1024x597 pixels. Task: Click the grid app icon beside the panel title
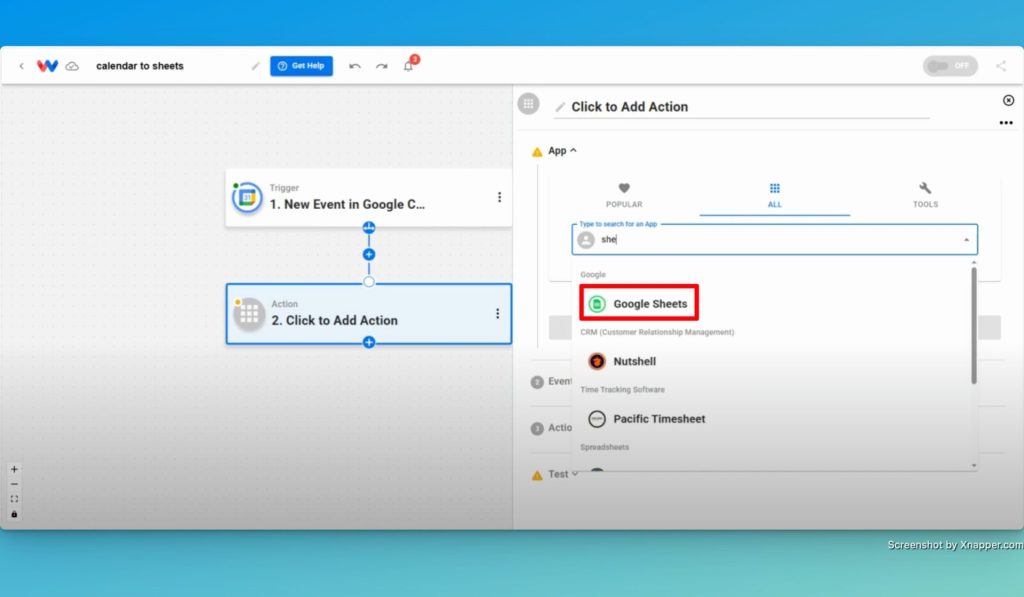(528, 104)
